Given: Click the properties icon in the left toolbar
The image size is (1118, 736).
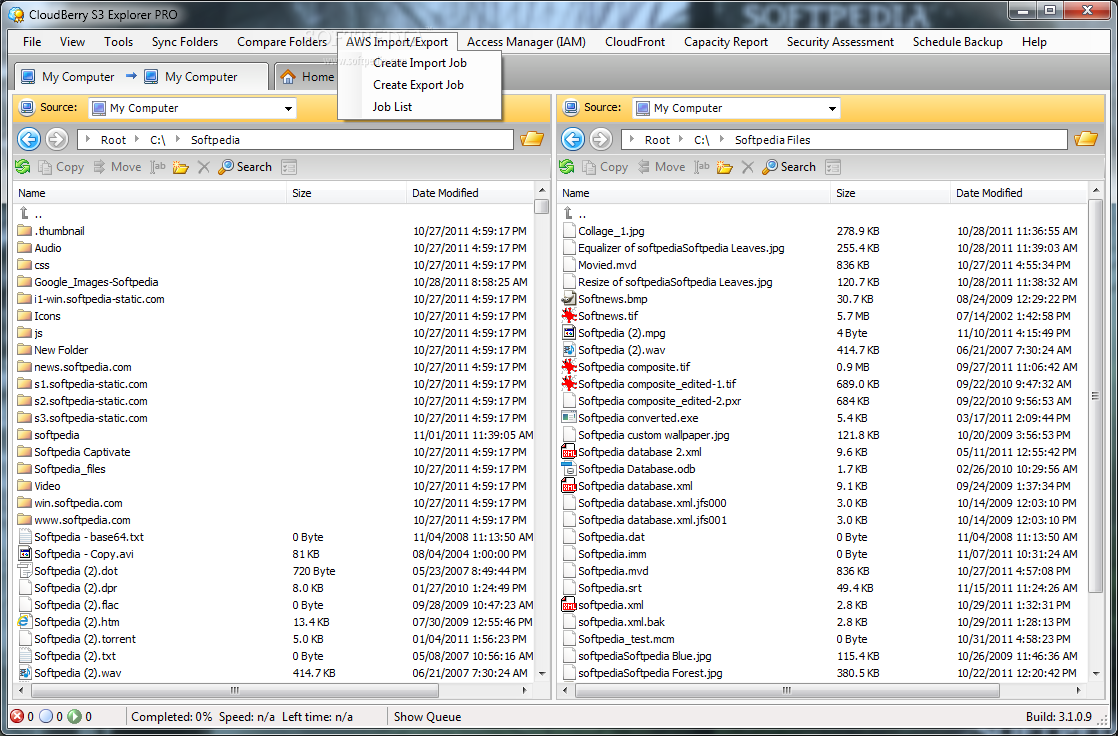Looking at the screenshot, I should [289, 167].
